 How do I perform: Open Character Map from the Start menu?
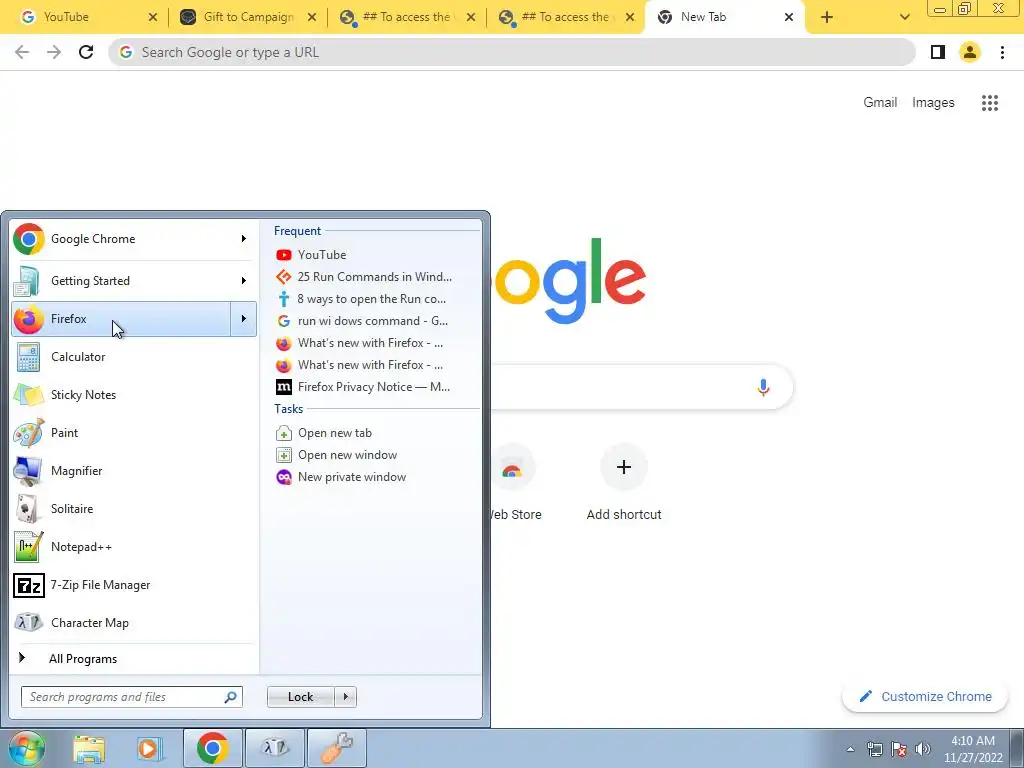[x=134, y=622]
